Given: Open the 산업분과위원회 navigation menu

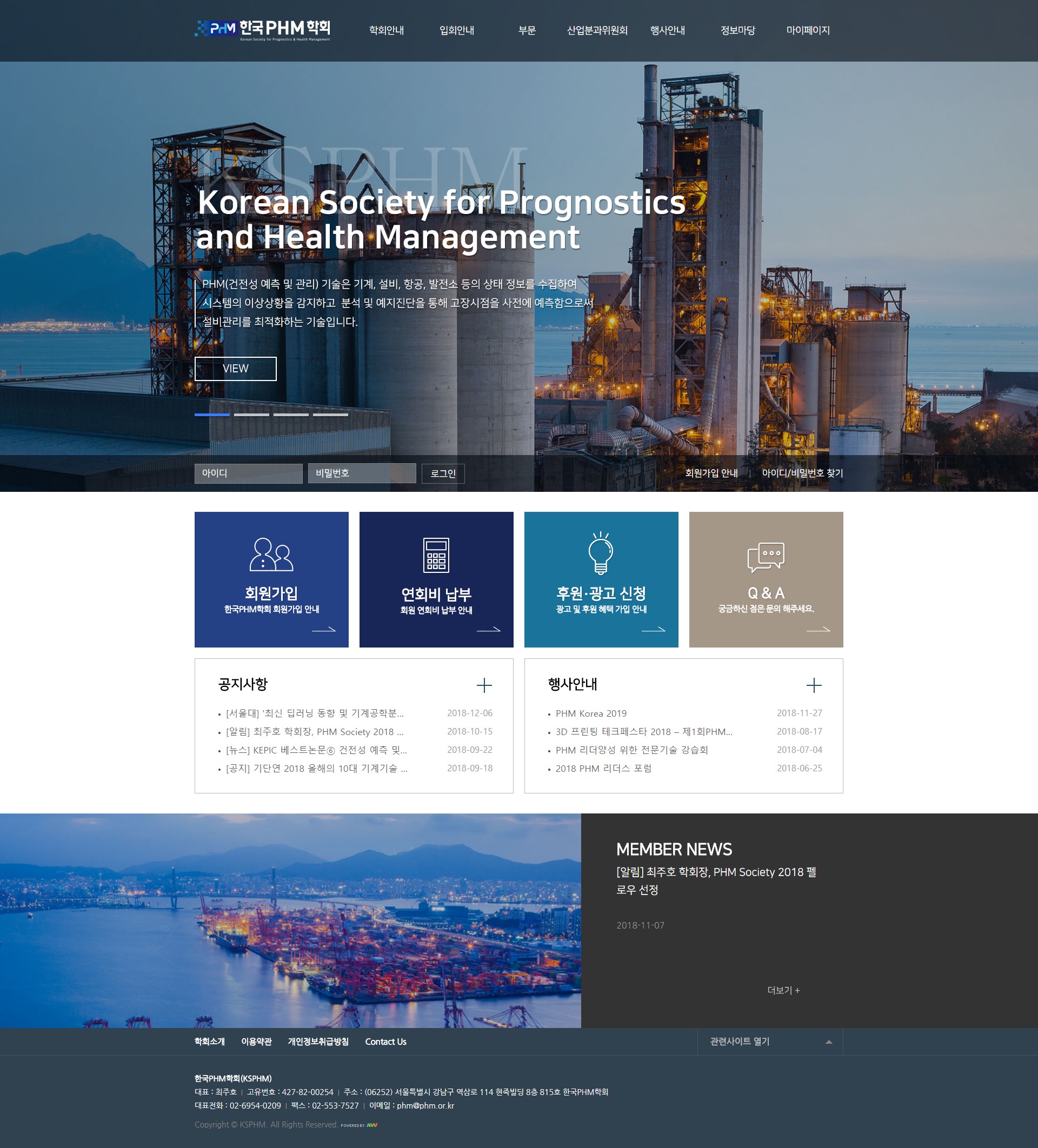Looking at the screenshot, I should (596, 30).
